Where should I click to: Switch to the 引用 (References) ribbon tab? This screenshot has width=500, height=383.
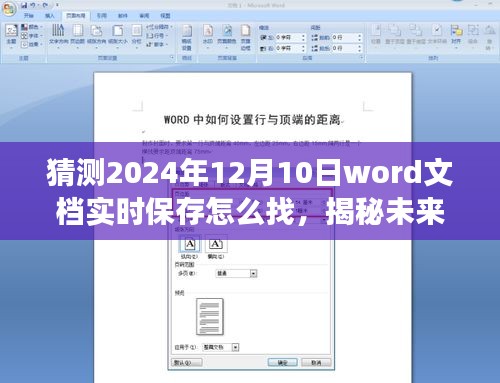pos(101,16)
